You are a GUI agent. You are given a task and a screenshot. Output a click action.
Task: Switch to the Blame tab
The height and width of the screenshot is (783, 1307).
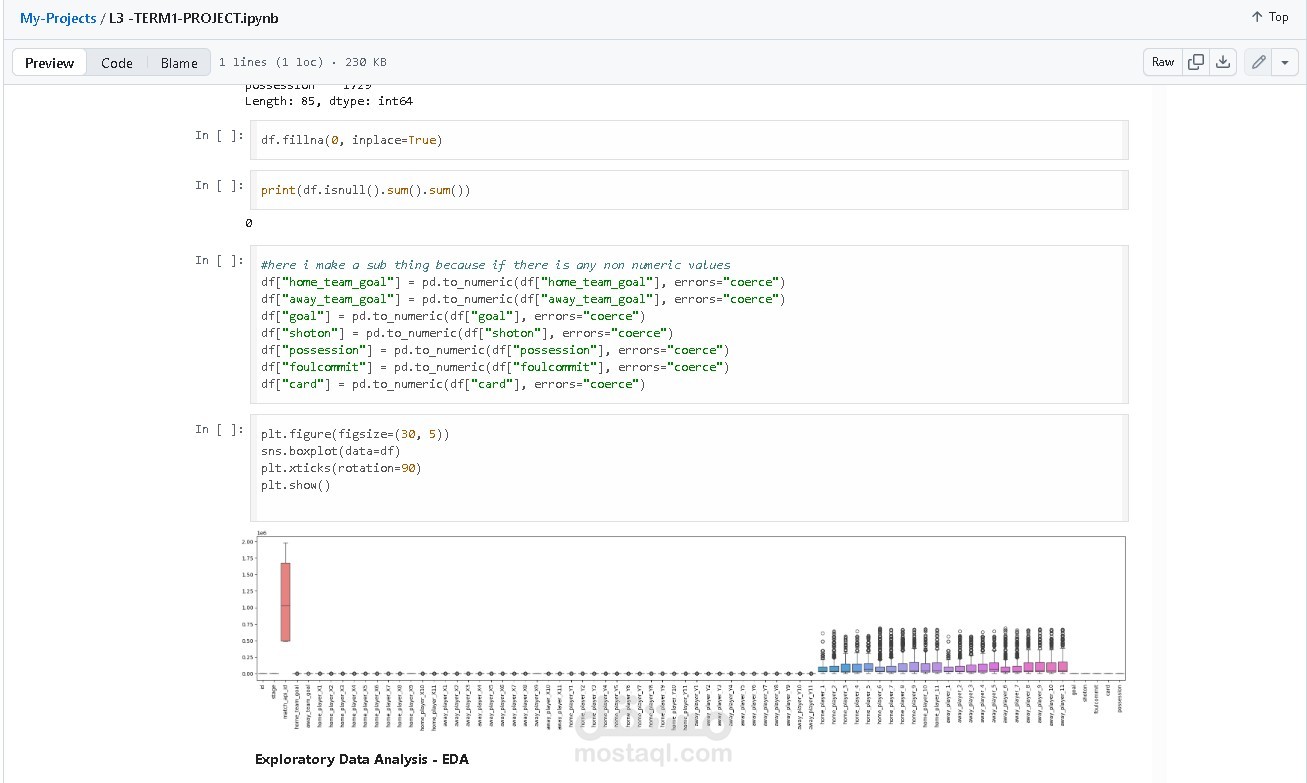click(178, 62)
